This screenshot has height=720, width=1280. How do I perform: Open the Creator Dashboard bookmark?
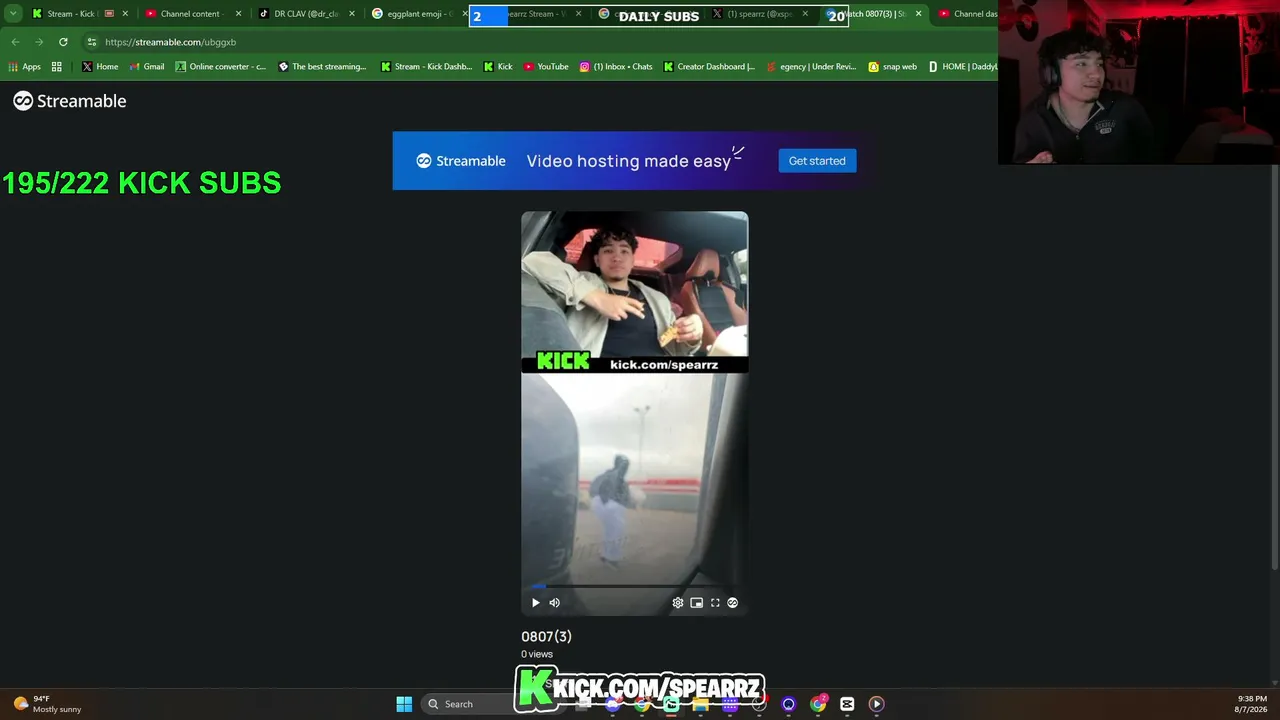coord(709,67)
